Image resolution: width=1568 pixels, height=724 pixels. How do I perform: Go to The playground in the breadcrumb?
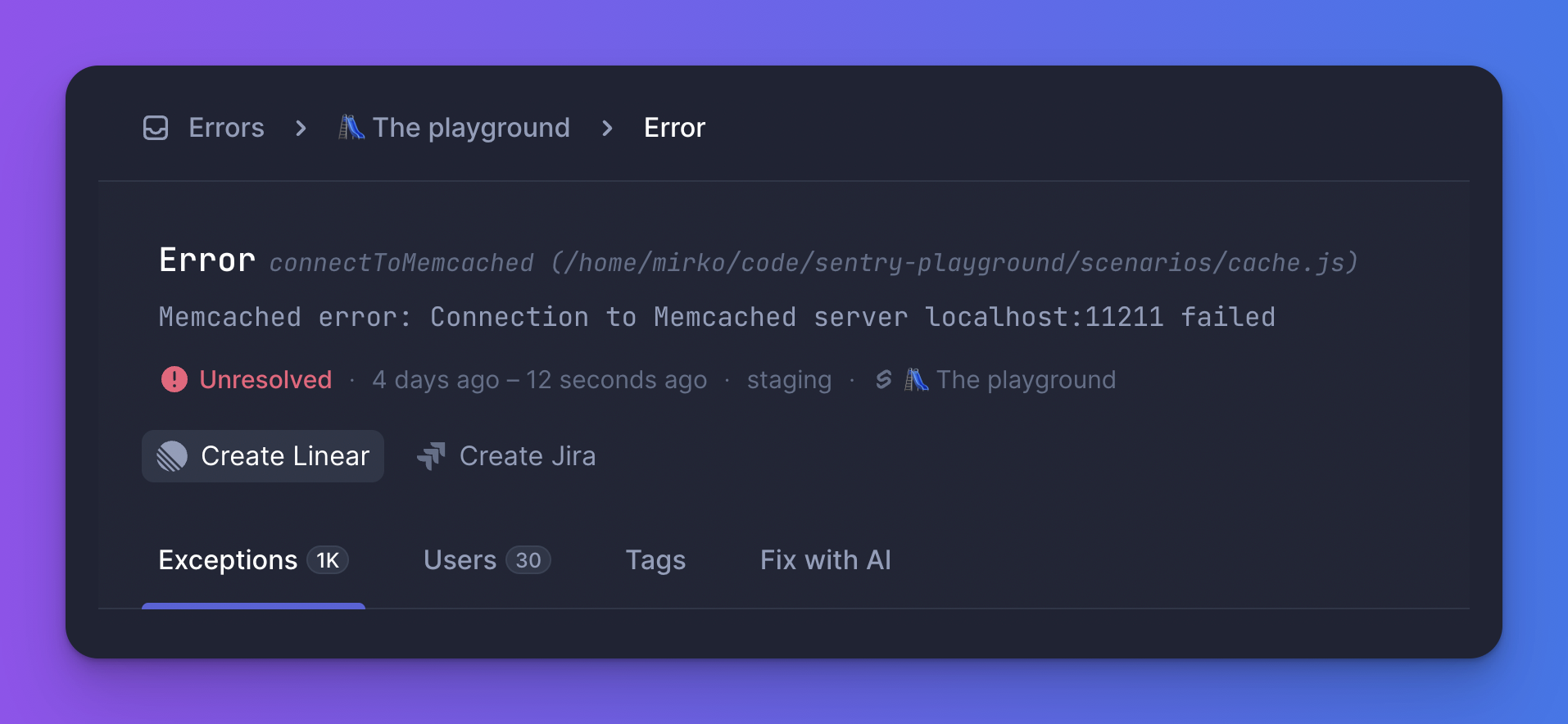[471, 128]
